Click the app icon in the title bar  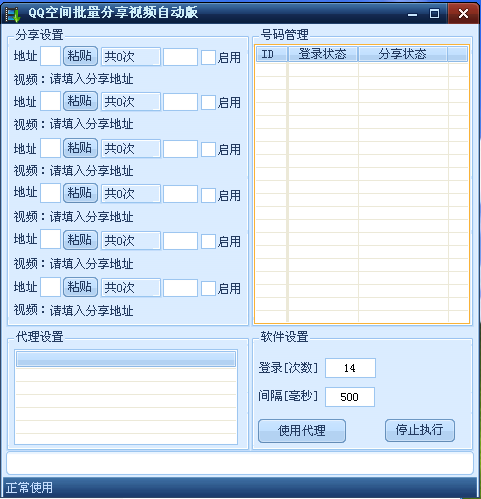[x=13, y=14]
